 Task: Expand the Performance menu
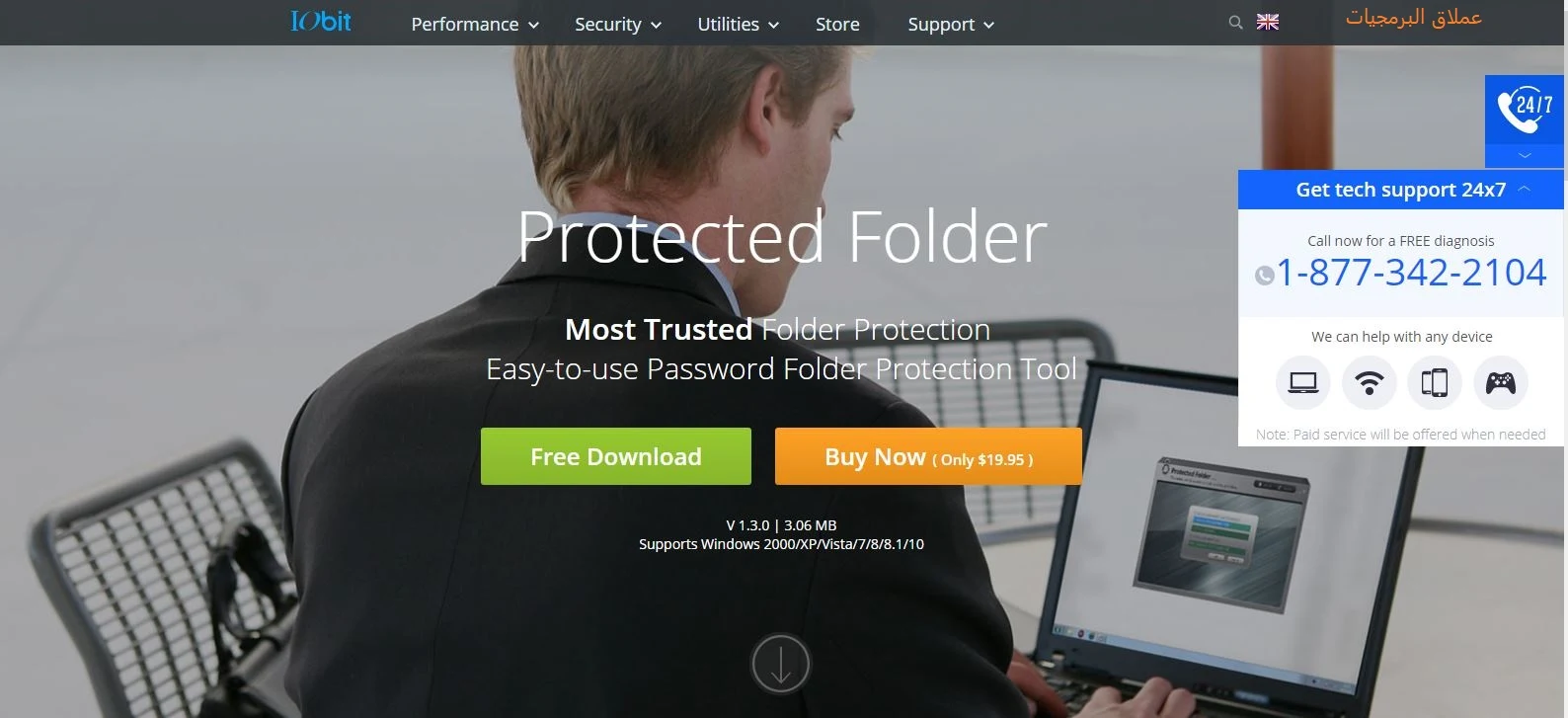pos(475,24)
